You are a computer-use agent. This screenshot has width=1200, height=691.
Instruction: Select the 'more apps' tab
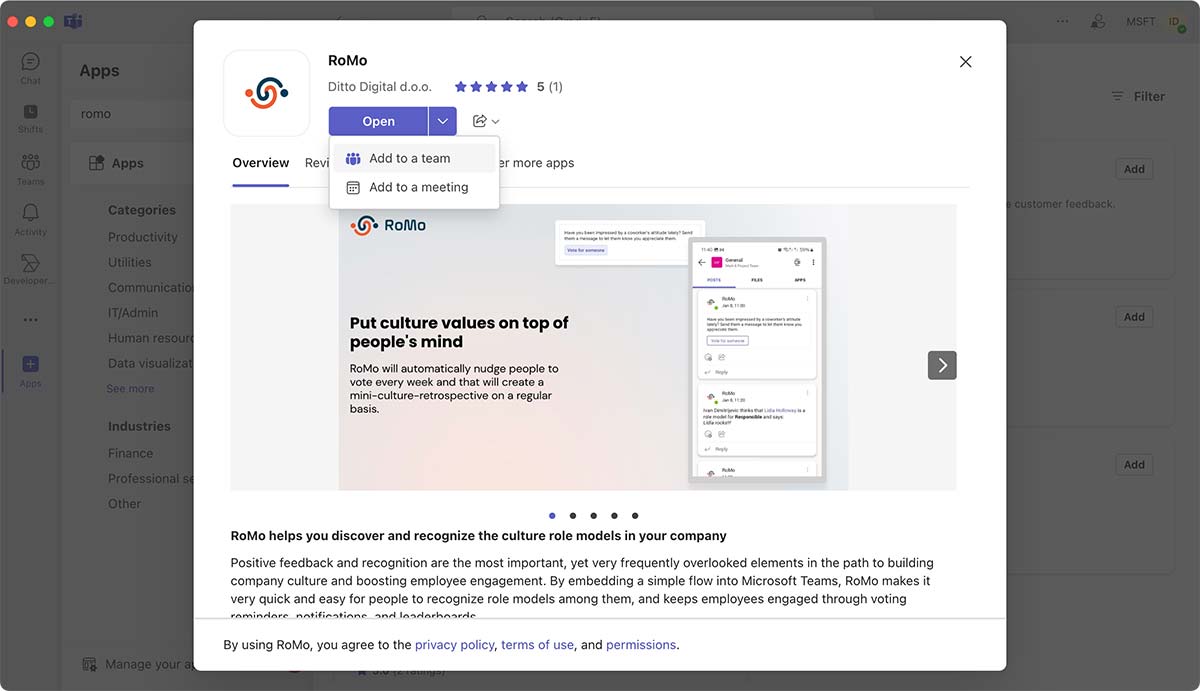[x=536, y=163]
